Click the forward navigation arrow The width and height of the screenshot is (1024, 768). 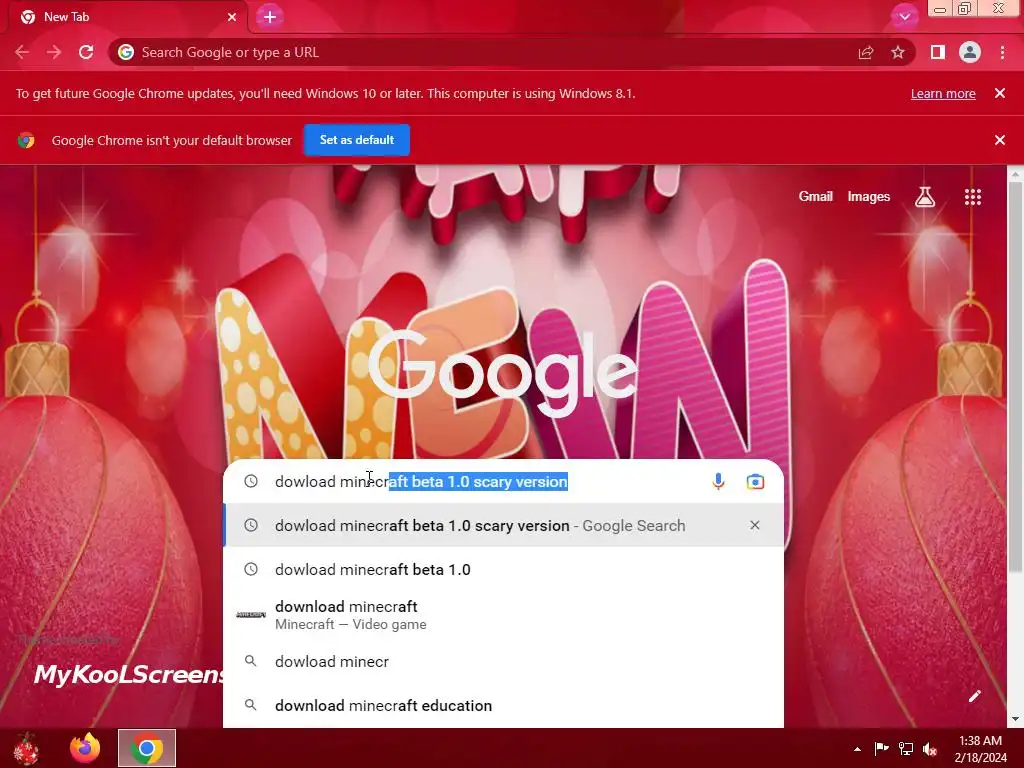coord(54,52)
